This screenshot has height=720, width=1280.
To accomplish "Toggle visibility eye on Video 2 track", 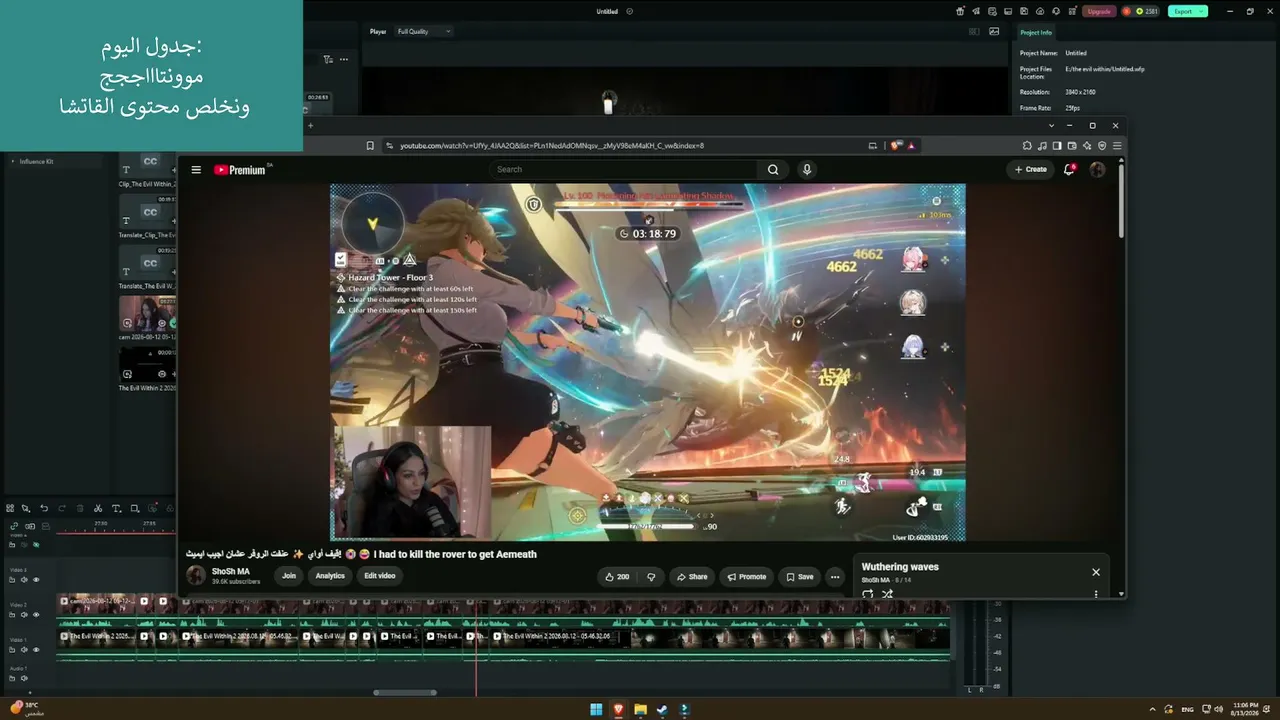I will click(x=36, y=615).
